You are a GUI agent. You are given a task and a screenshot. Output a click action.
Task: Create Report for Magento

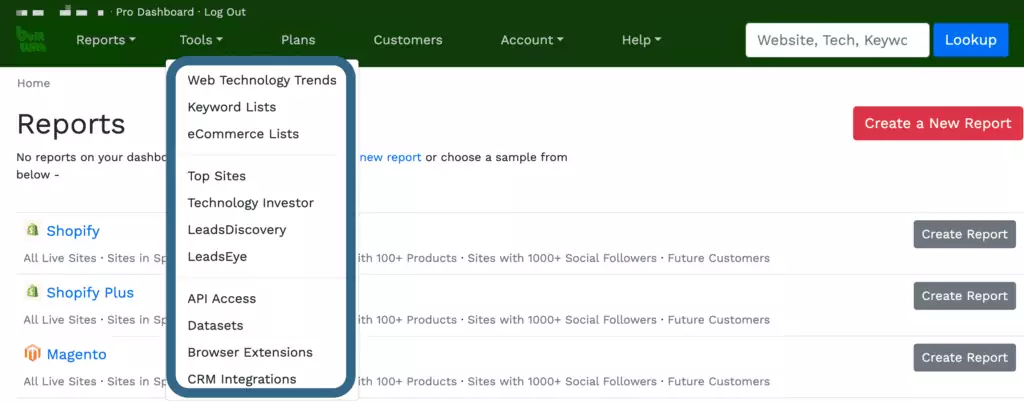965,358
